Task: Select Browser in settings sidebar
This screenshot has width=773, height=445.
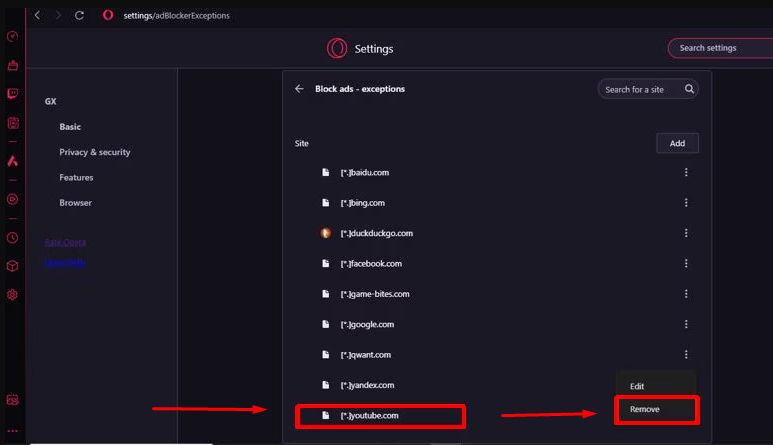Action: pos(75,203)
